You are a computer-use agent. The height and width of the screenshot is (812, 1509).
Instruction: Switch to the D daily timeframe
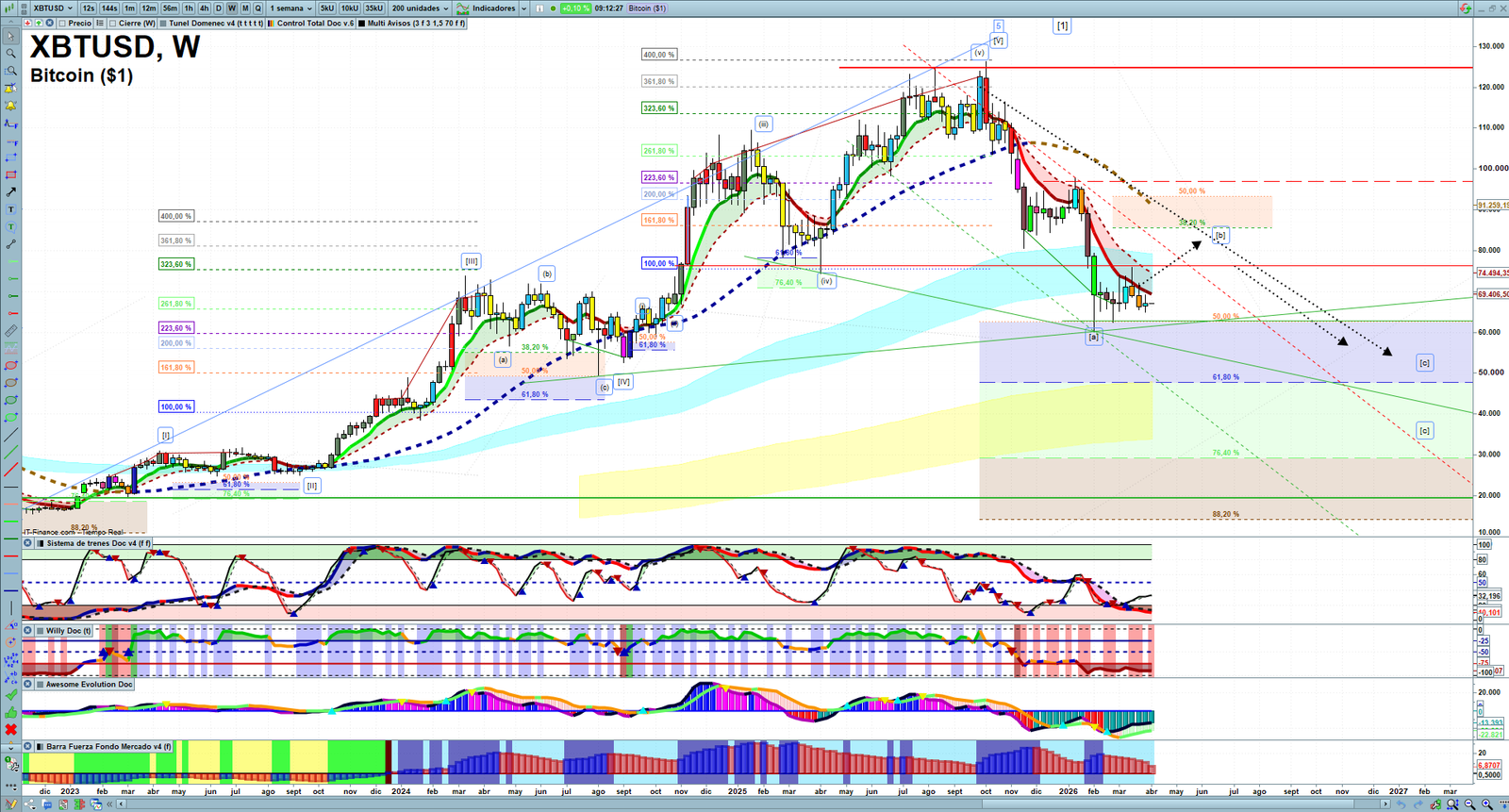[x=219, y=8]
